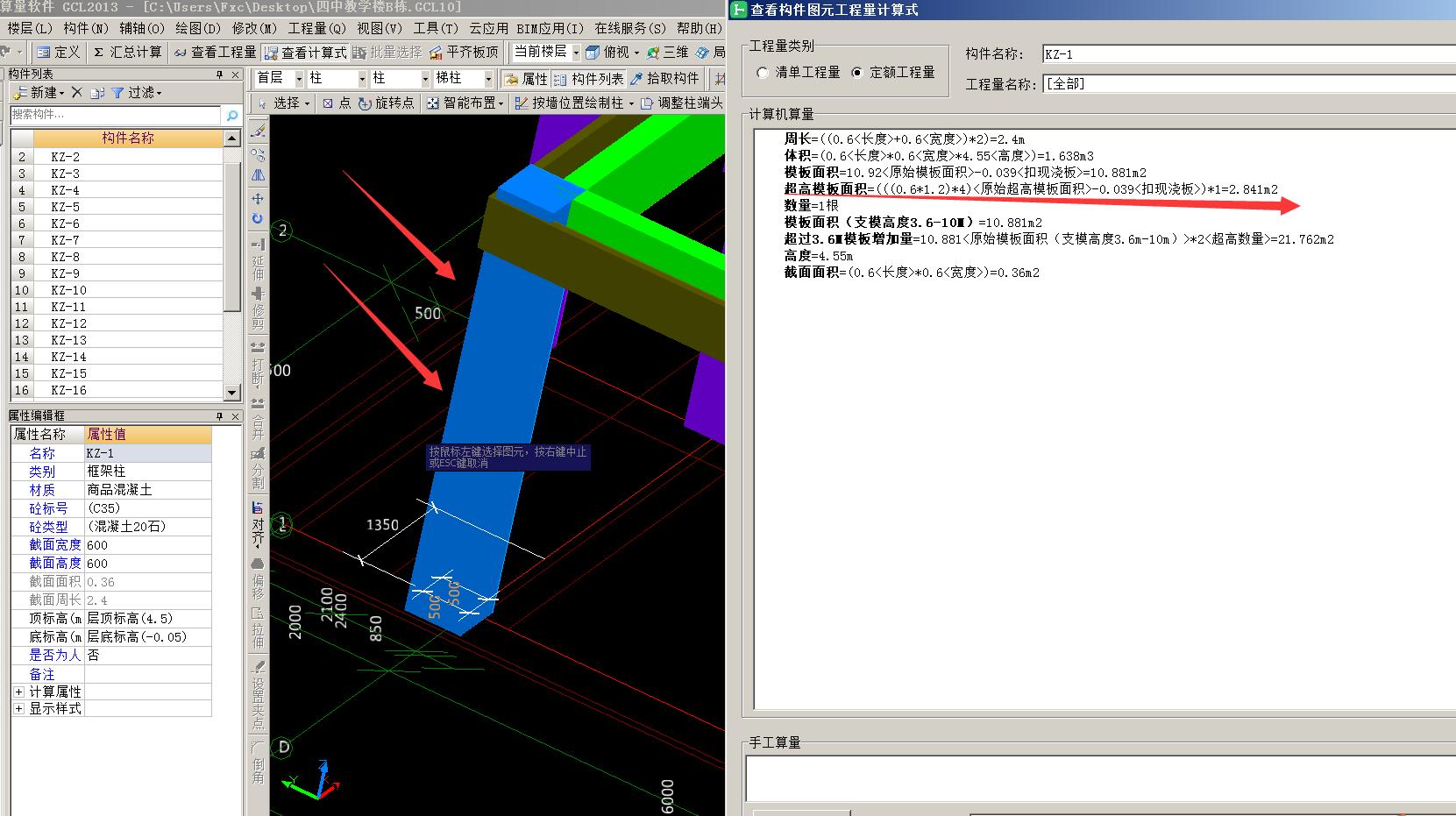Click the component list scroll down arrow
1456x816 pixels.
232,393
